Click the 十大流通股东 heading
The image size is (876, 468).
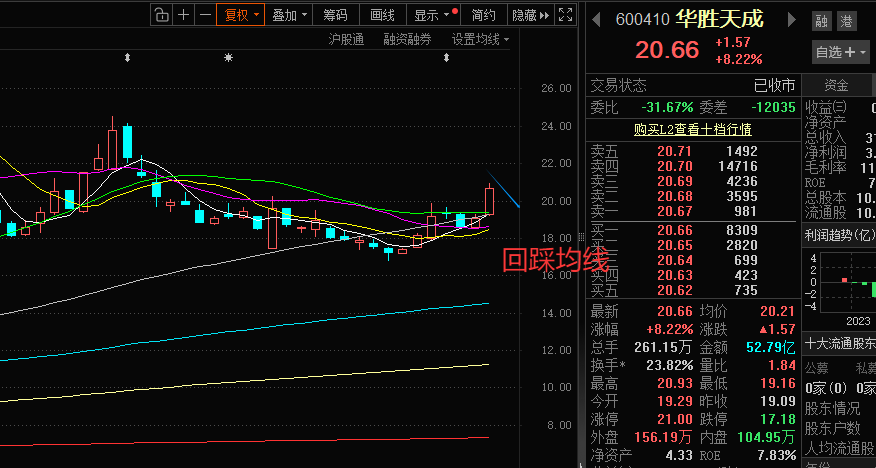tap(840, 343)
